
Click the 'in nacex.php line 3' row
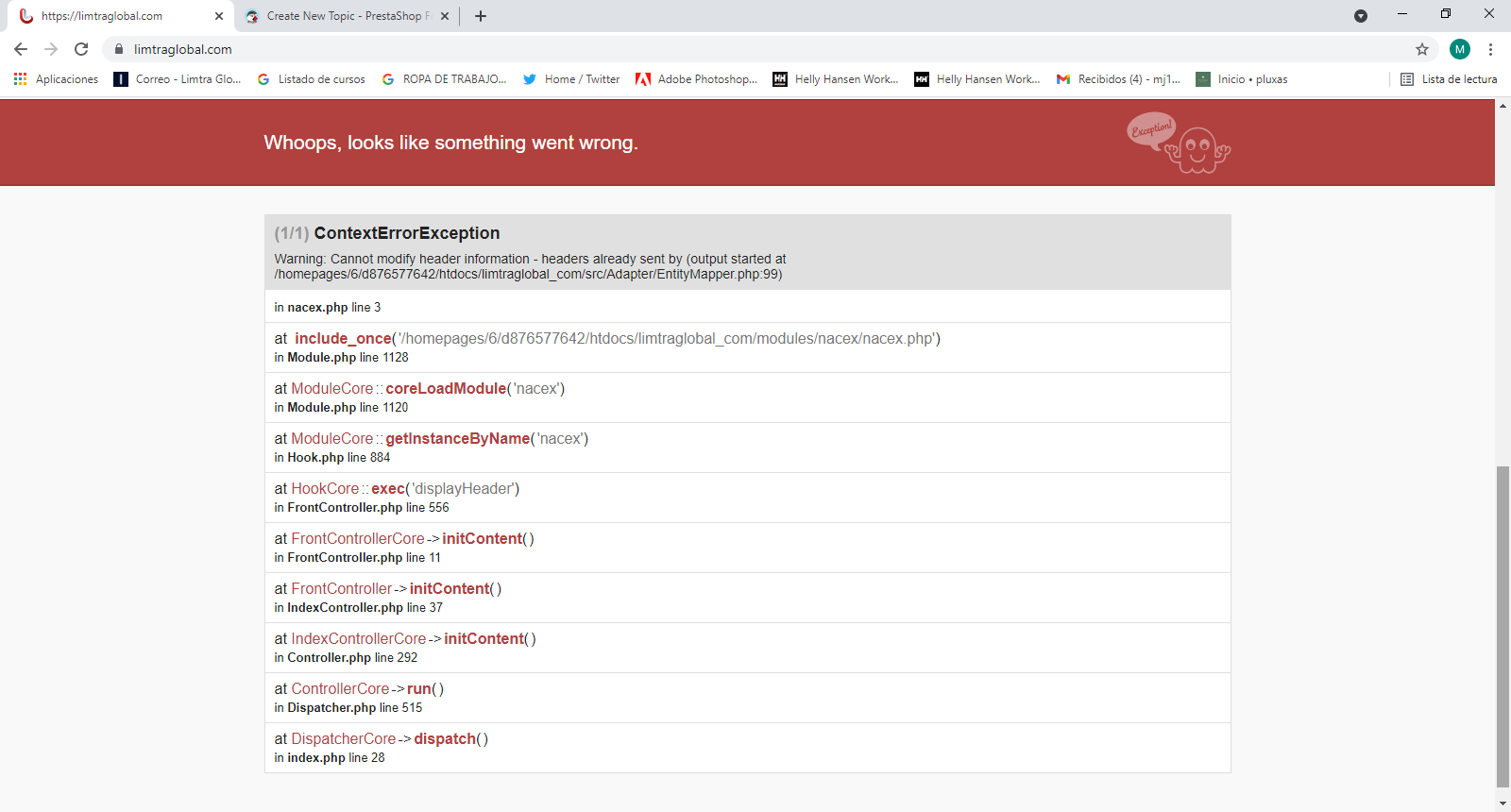748,307
